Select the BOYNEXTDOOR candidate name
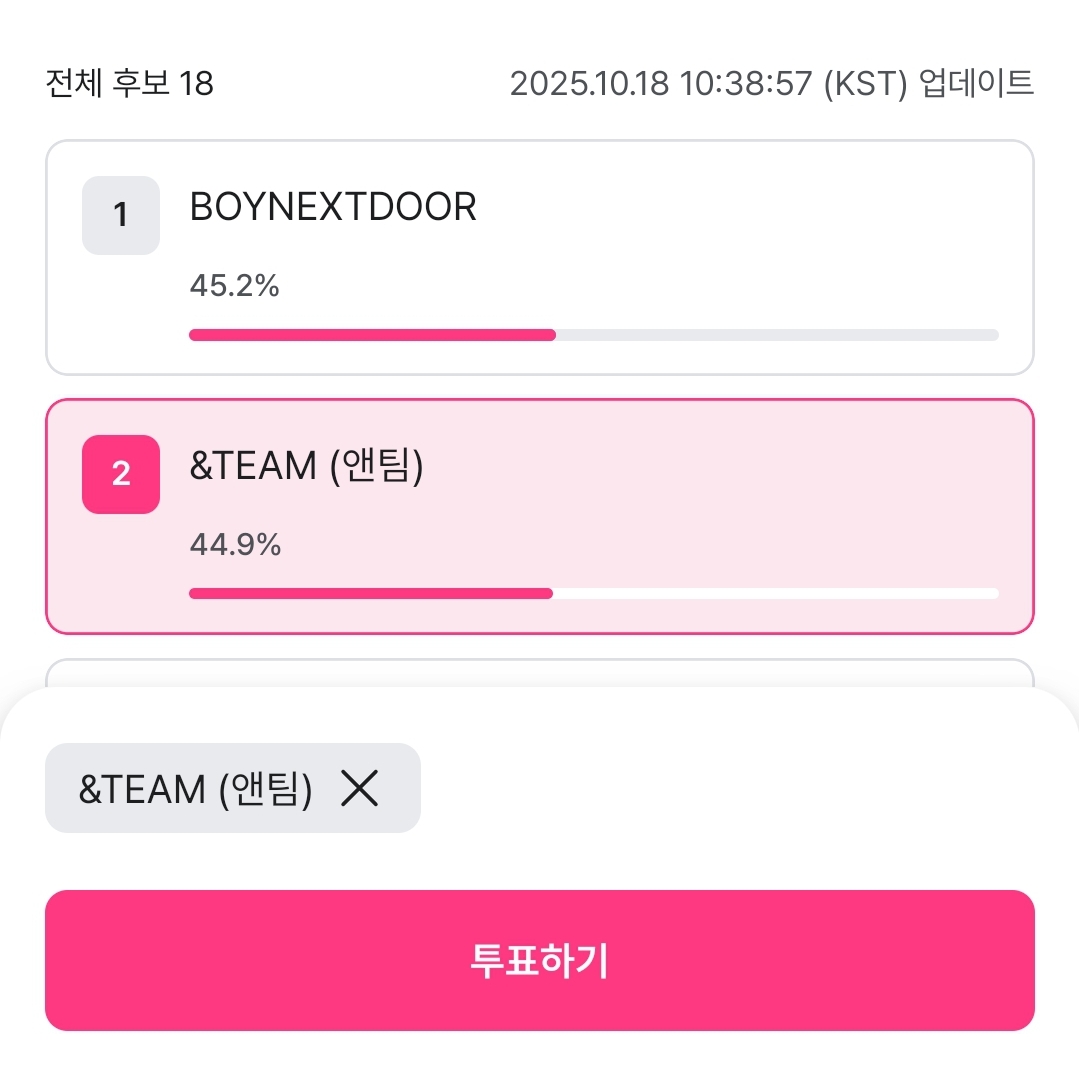The height and width of the screenshot is (1075, 1079). click(x=333, y=207)
